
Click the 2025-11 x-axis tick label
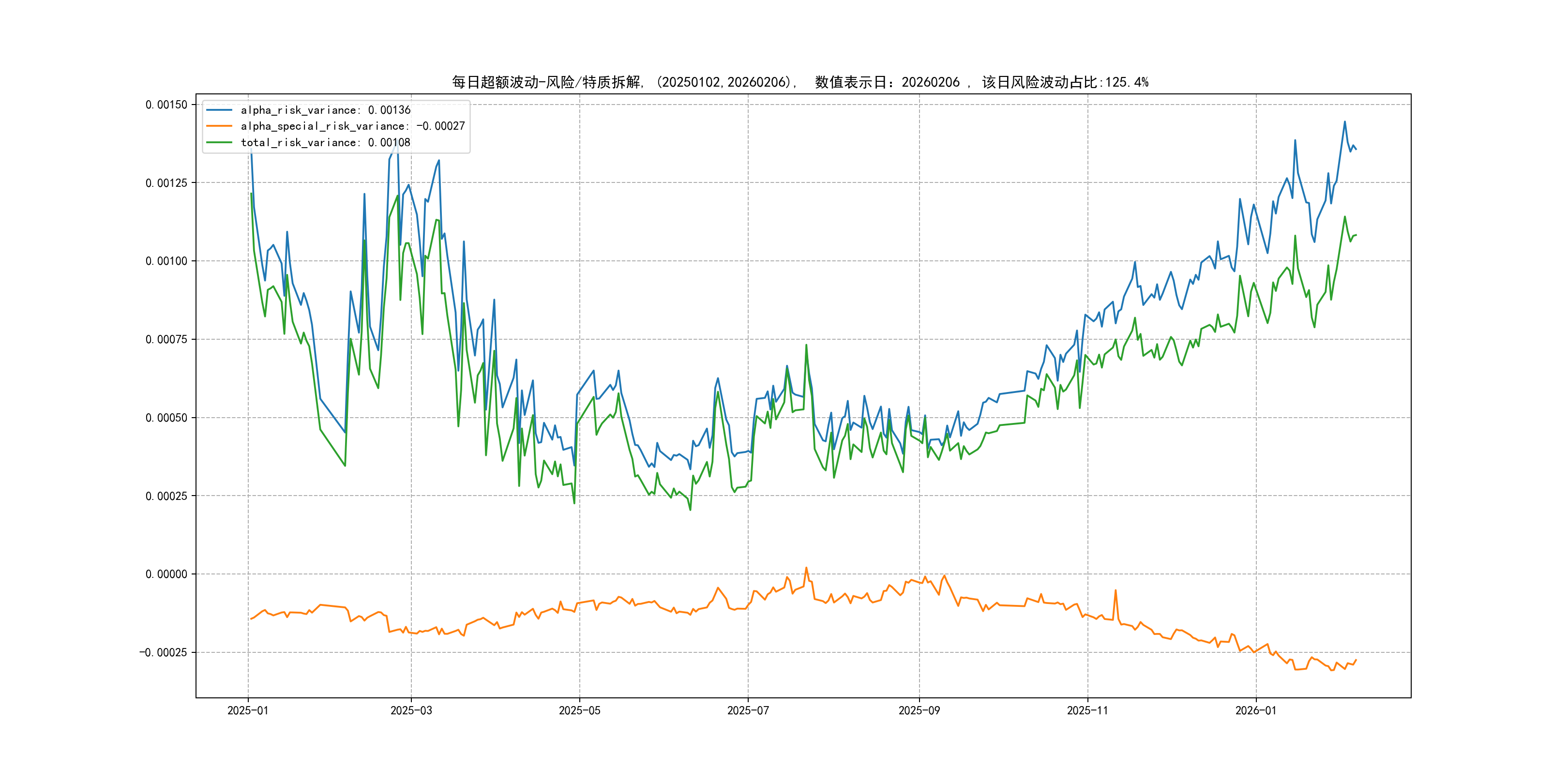[x=1087, y=710]
